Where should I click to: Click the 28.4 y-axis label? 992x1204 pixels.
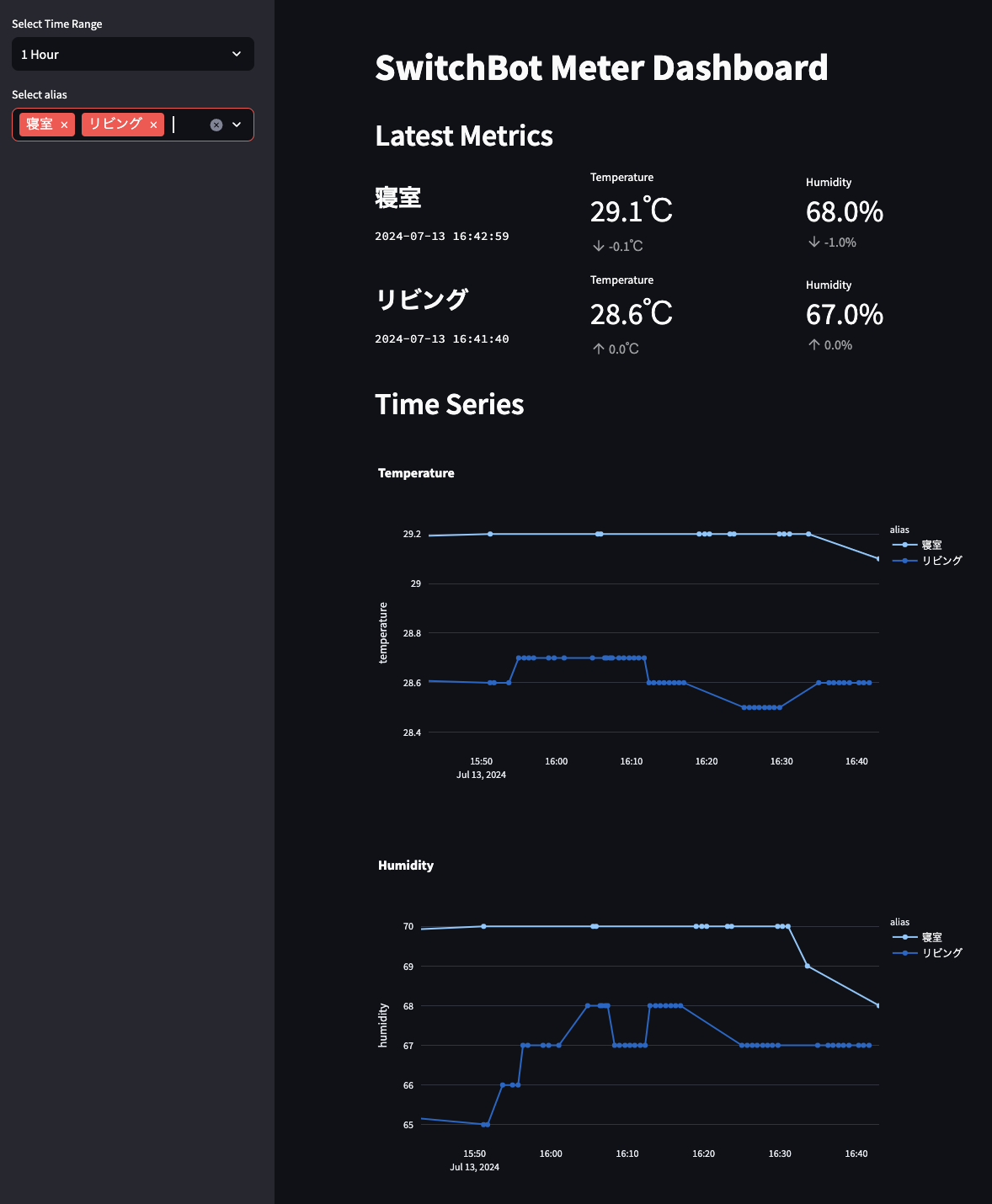[412, 733]
